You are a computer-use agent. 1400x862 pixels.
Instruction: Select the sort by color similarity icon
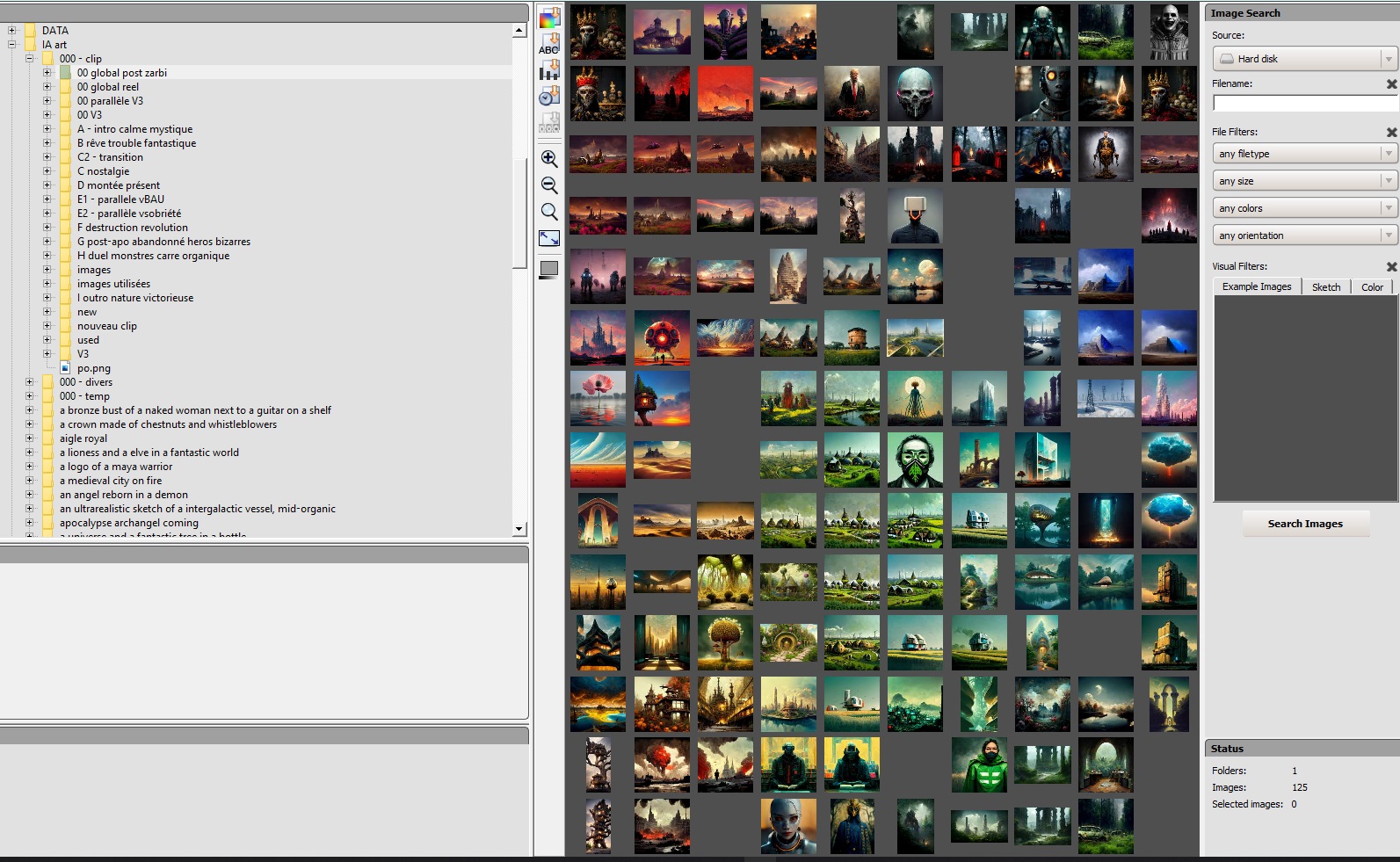[549, 18]
